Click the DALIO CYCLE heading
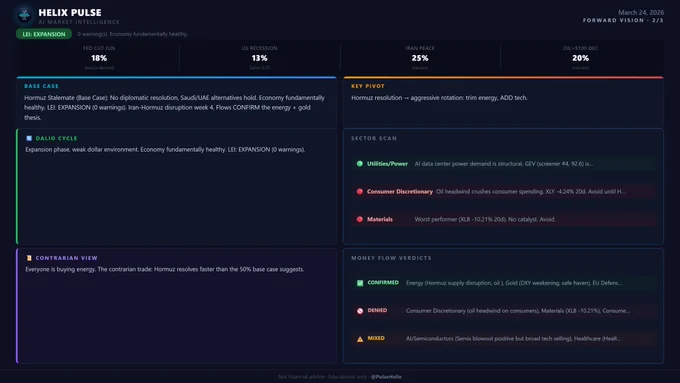Image resolution: width=680 pixels, height=383 pixels. click(56, 138)
